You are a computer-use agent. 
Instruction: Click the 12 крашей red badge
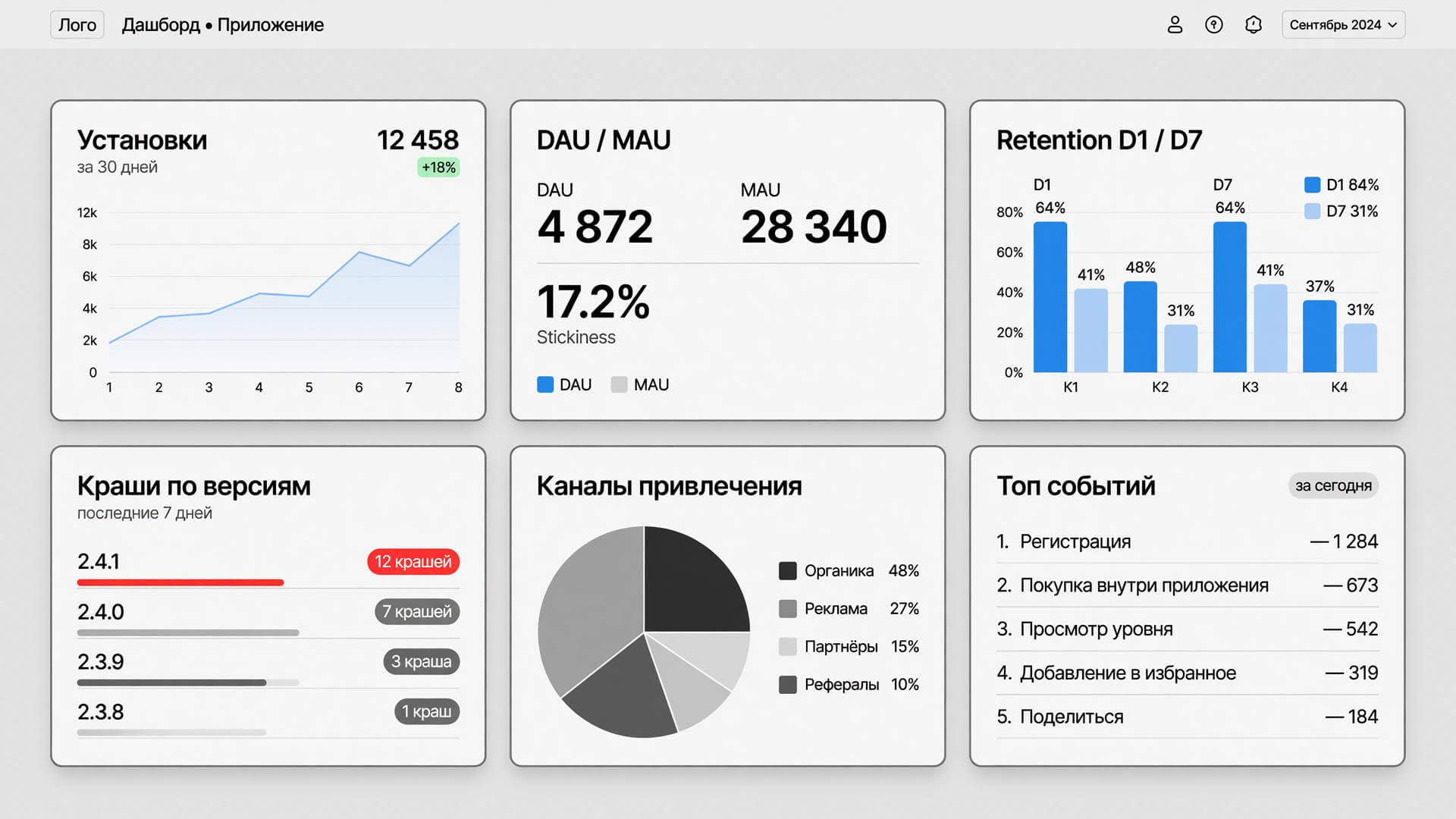[x=413, y=561]
